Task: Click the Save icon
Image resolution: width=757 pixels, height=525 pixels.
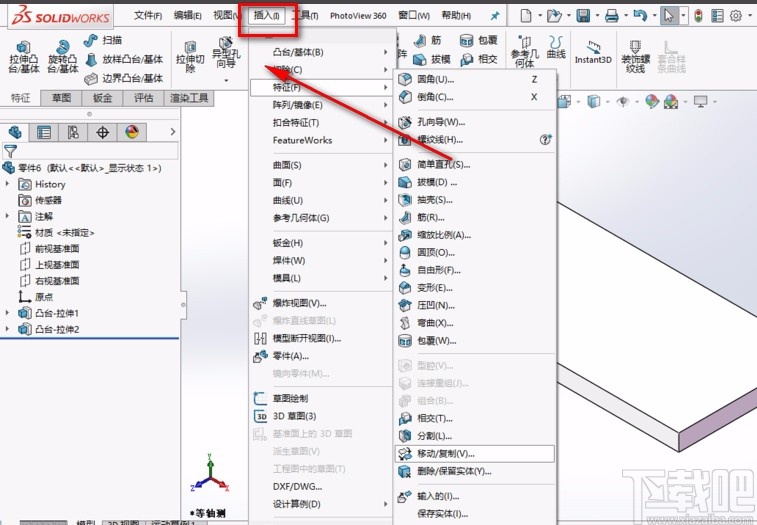Action: [x=583, y=16]
